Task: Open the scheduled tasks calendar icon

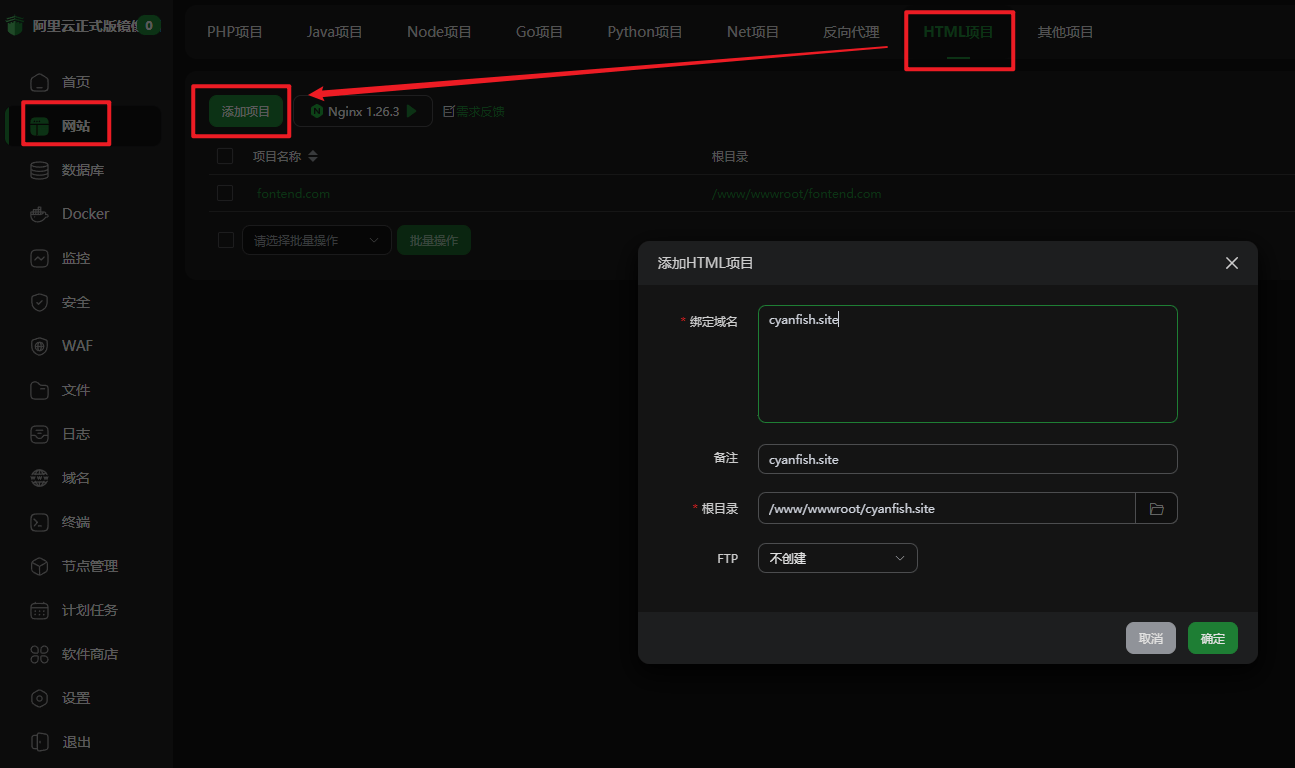Action: pyautogui.click(x=39, y=610)
